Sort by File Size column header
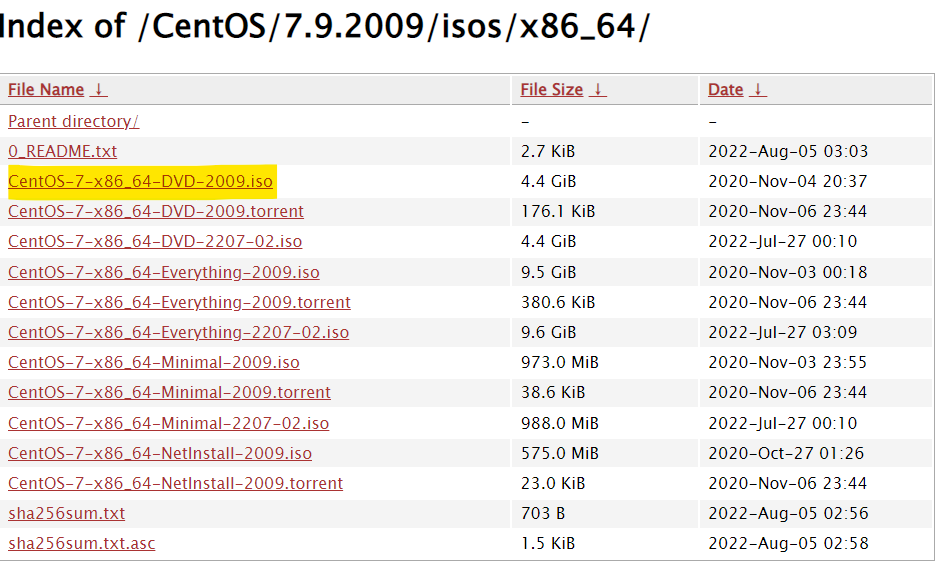The height and width of the screenshot is (580, 939). 552,90
